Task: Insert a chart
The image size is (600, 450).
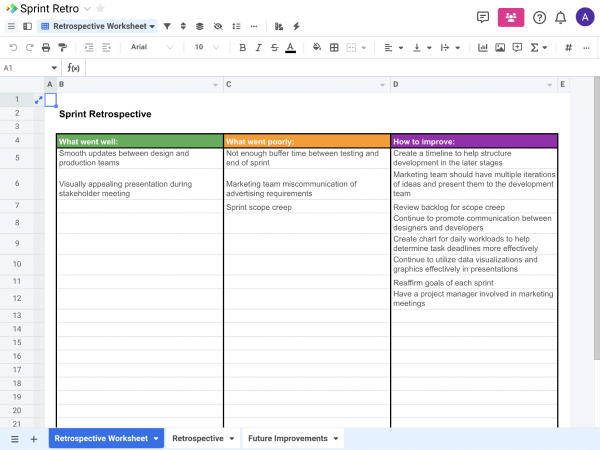Action: point(483,47)
